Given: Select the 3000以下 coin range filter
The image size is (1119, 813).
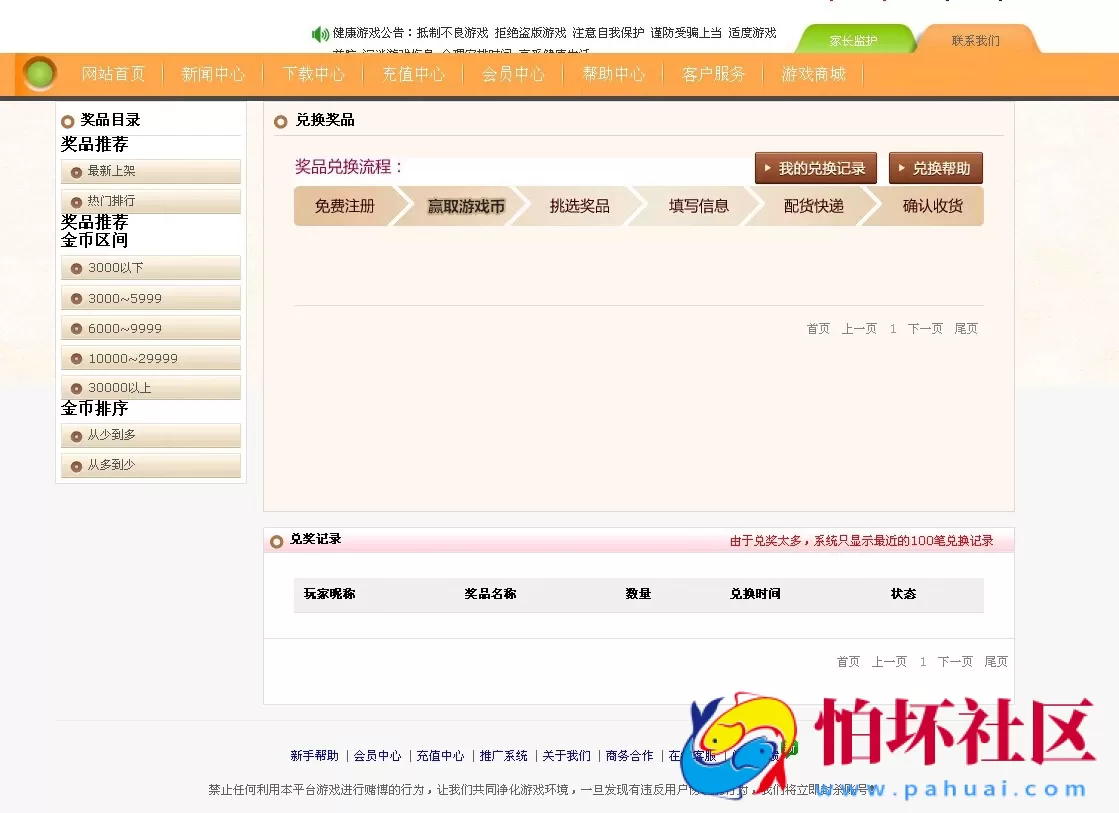Looking at the screenshot, I should [x=150, y=268].
